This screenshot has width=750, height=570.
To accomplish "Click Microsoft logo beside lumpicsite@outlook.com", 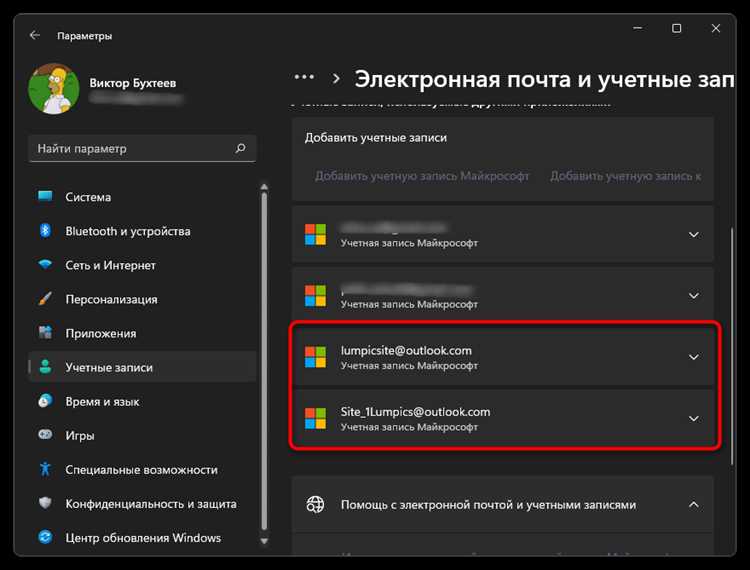I will point(315,357).
